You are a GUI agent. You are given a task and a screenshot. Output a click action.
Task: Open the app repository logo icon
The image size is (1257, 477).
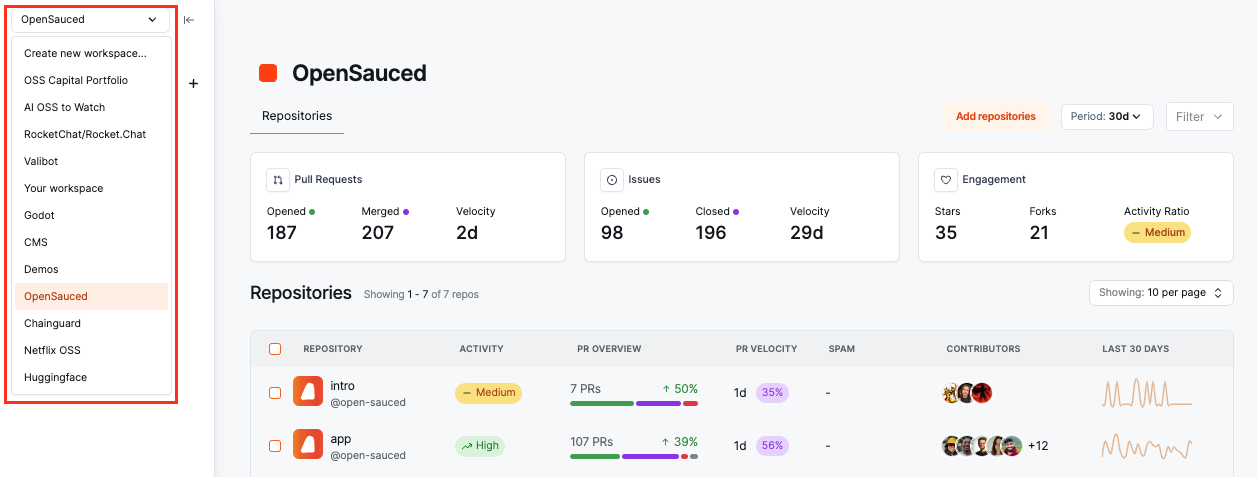308,446
